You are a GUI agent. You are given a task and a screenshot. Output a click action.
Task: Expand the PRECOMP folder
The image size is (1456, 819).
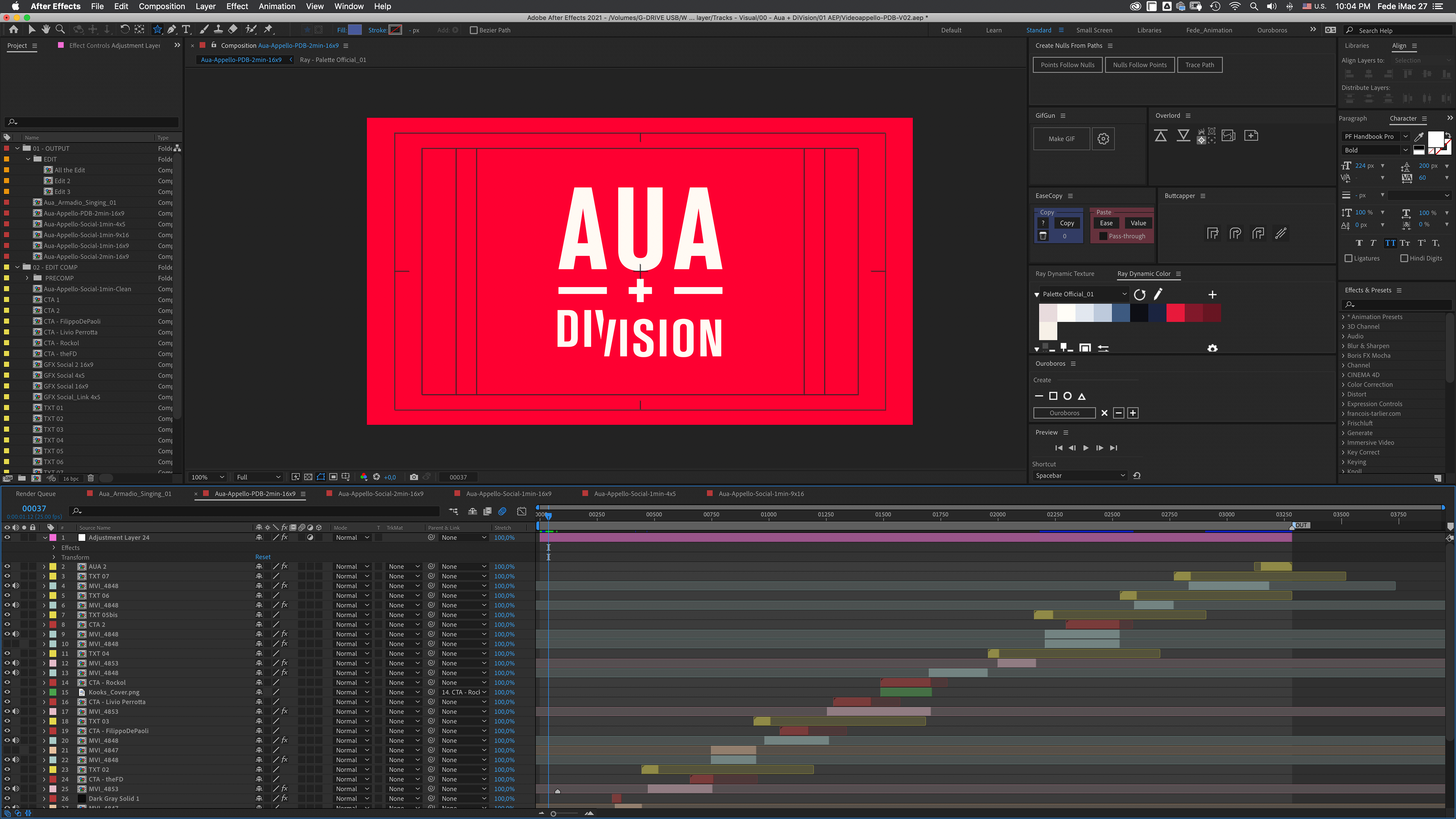(27, 278)
